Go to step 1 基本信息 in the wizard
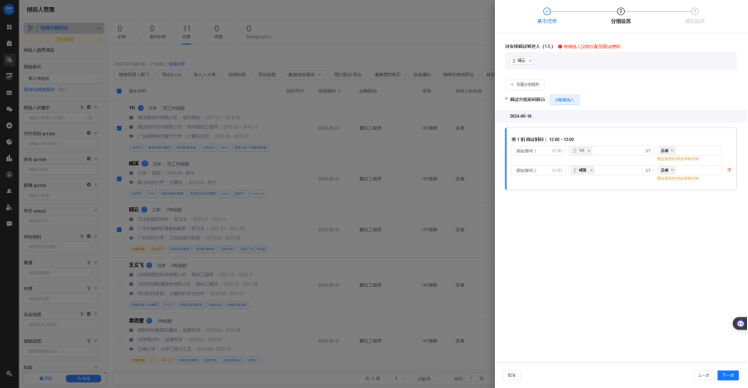Viewport: 748px width, 388px height. point(547,15)
